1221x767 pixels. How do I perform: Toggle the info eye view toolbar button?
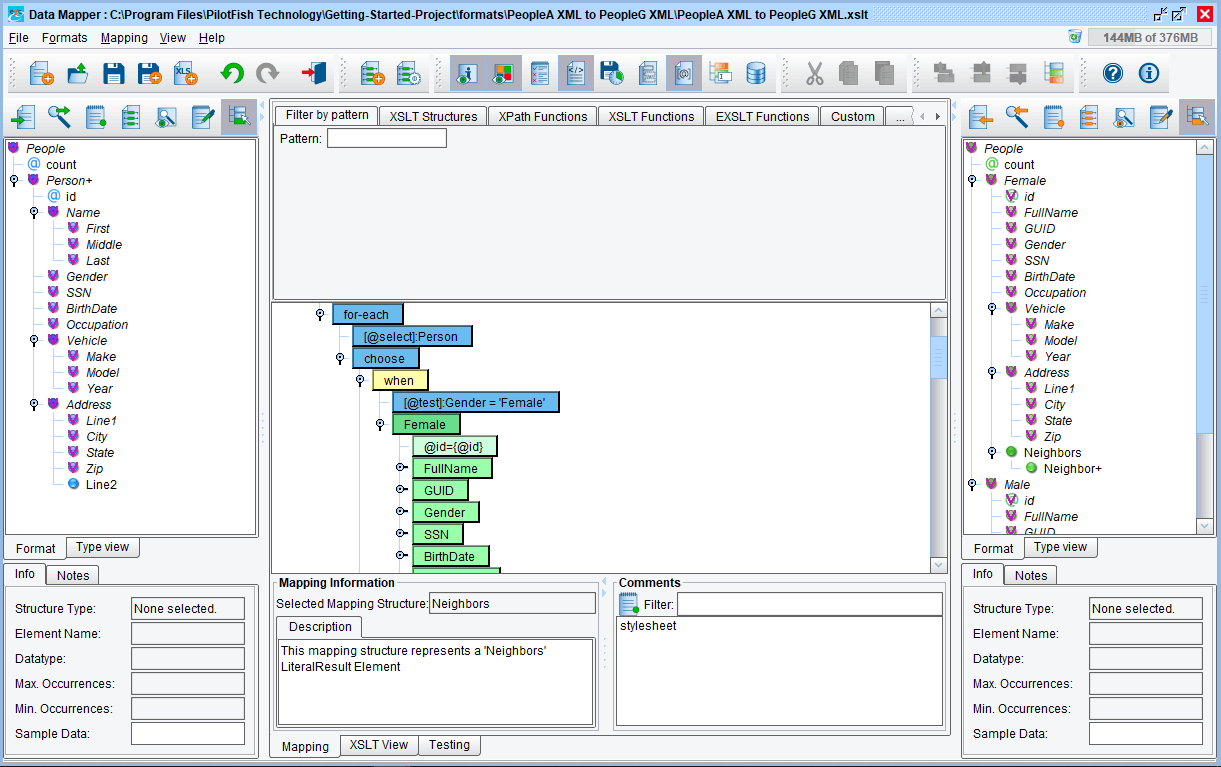[x=467, y=73]
